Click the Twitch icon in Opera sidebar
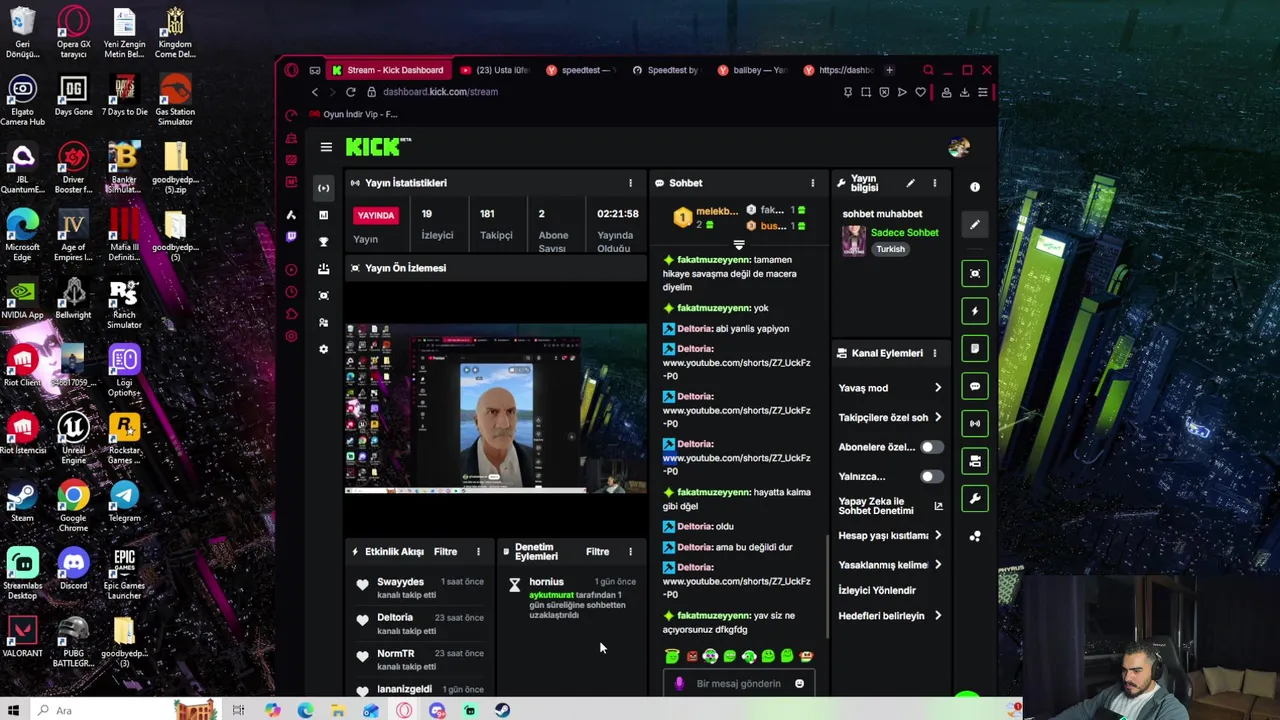 [291, 236]
